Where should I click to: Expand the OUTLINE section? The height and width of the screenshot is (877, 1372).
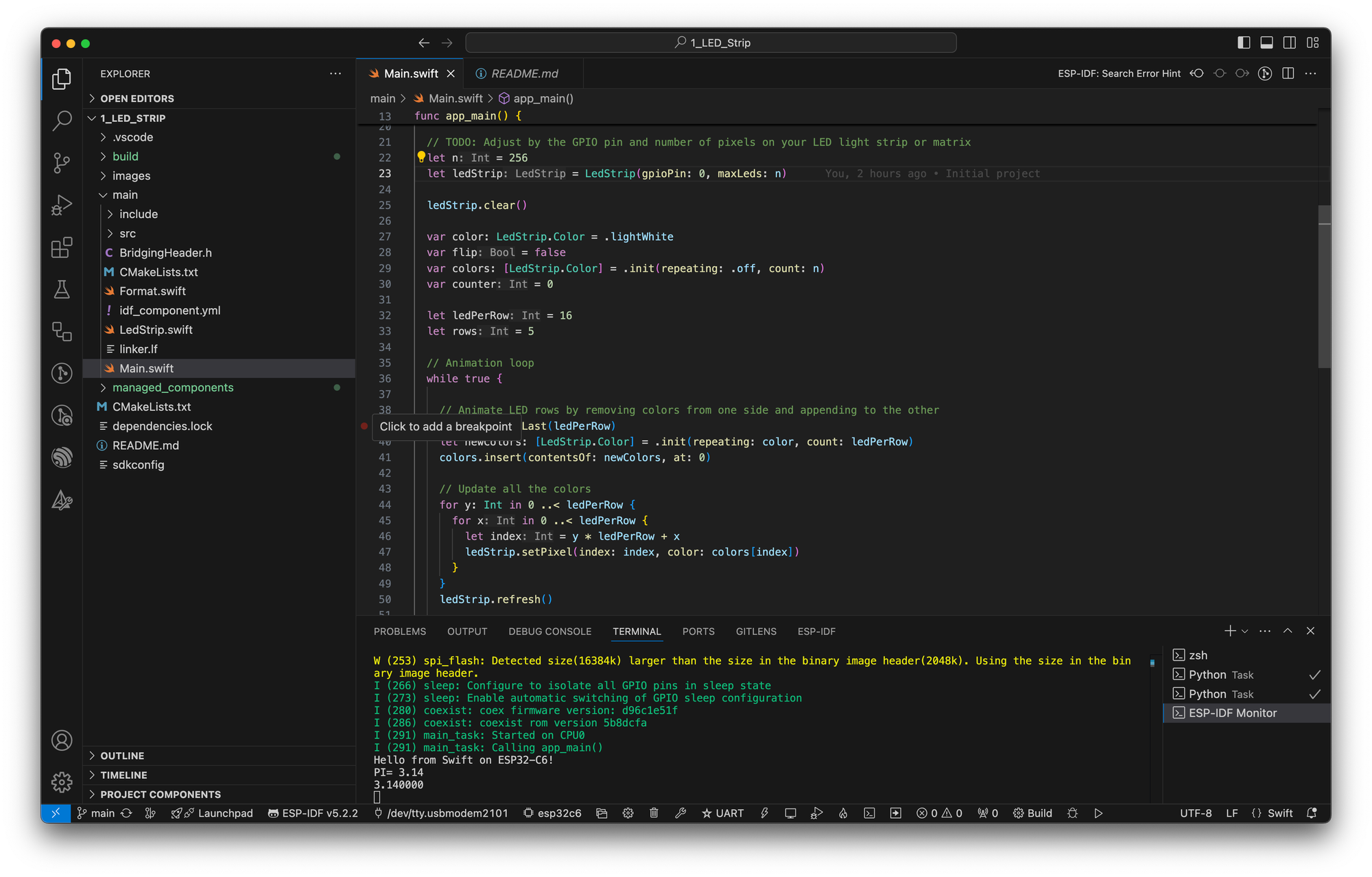click(x=122, y=756)
